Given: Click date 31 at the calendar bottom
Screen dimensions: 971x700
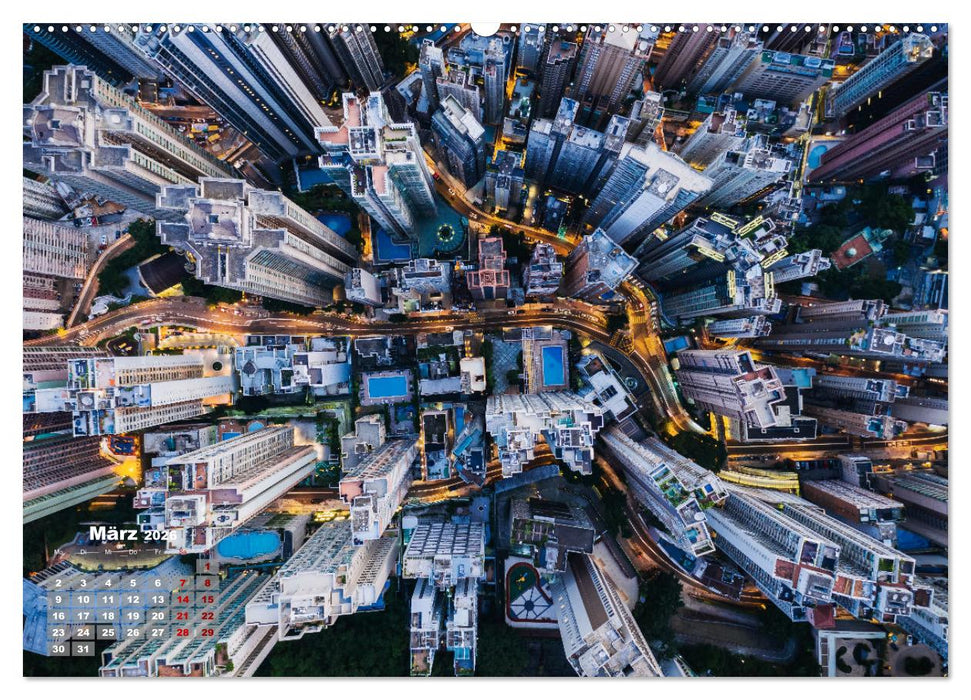Looking at the screenshot, I should point(83,649).
